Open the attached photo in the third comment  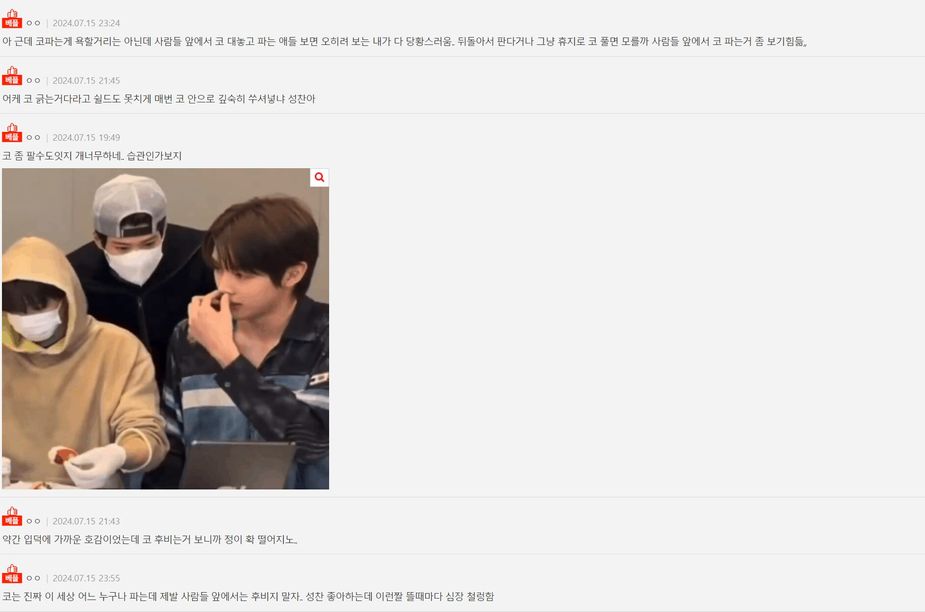coord(165,329)
